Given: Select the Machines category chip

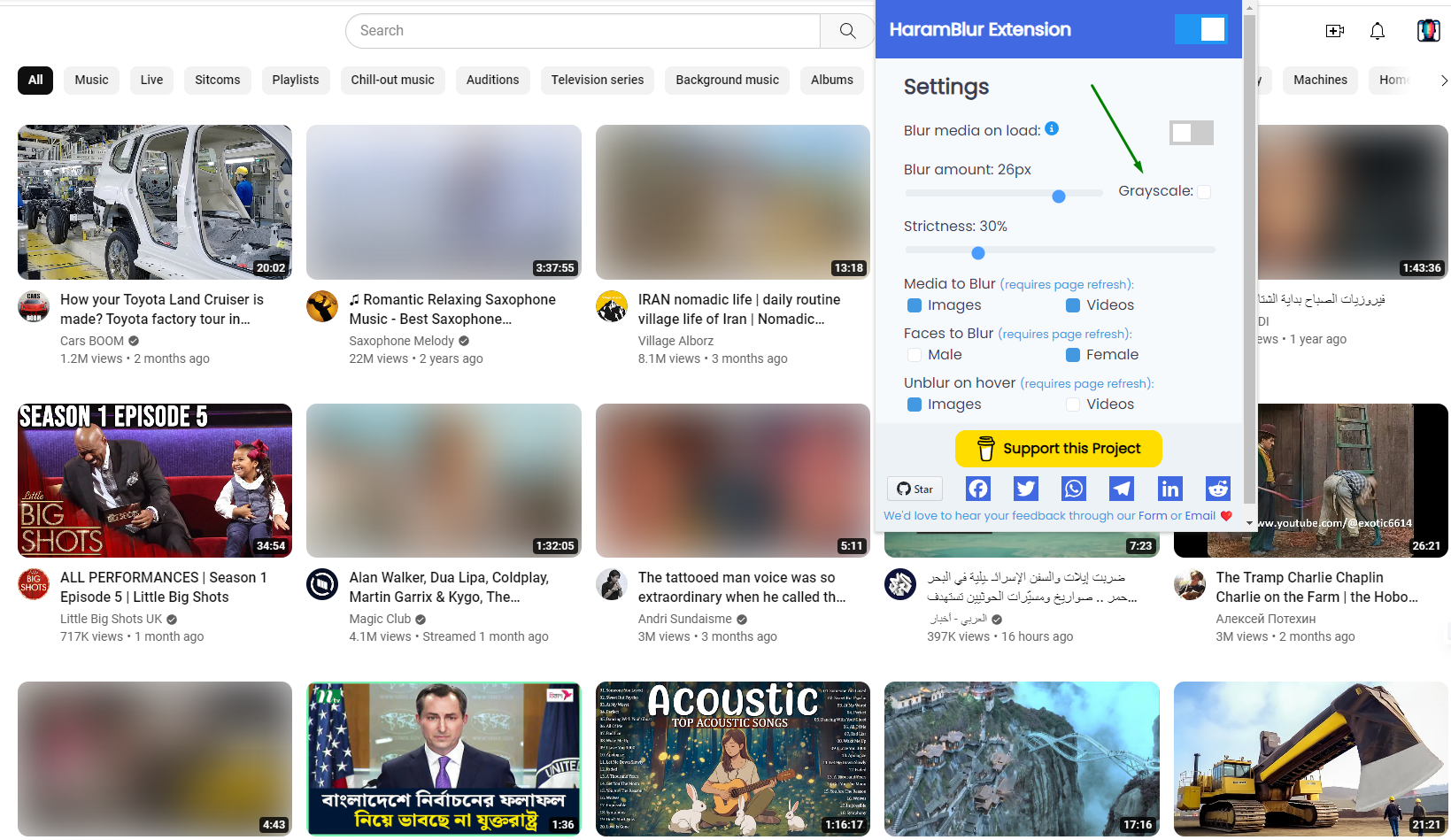Looking at the screenshot, I should click(x=1320, y=80).
